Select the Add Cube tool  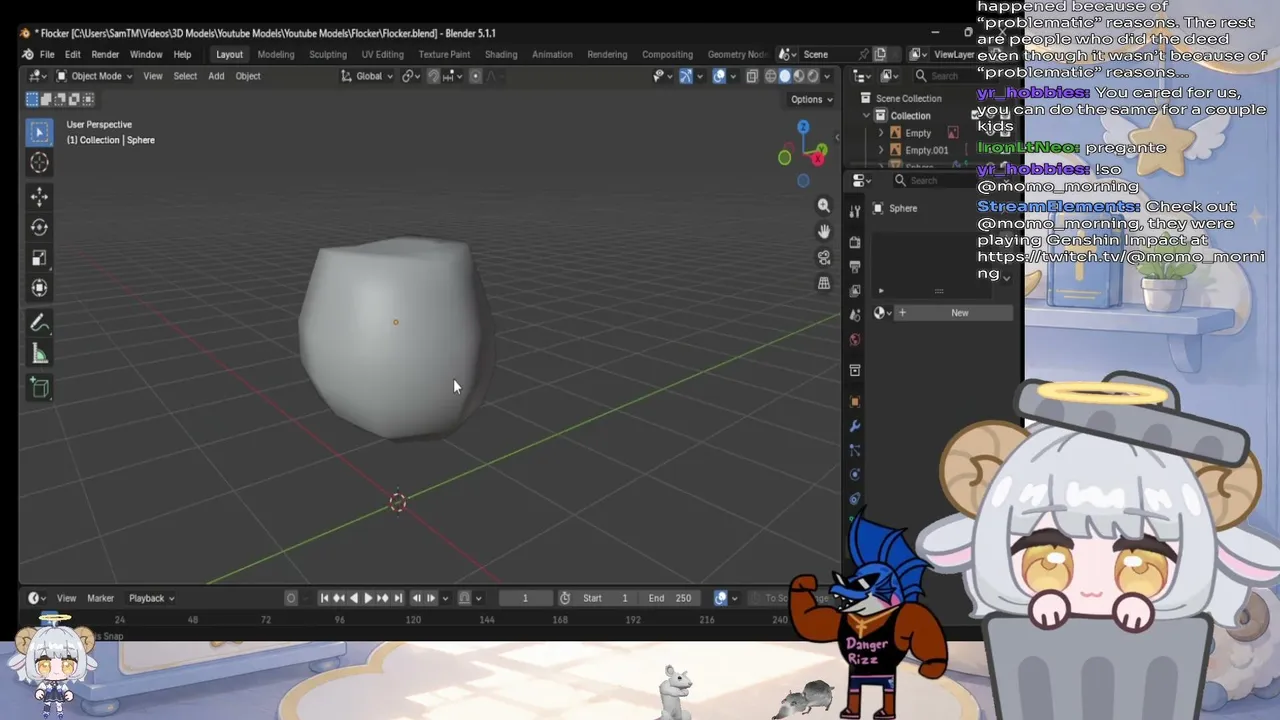click(40, 388)
